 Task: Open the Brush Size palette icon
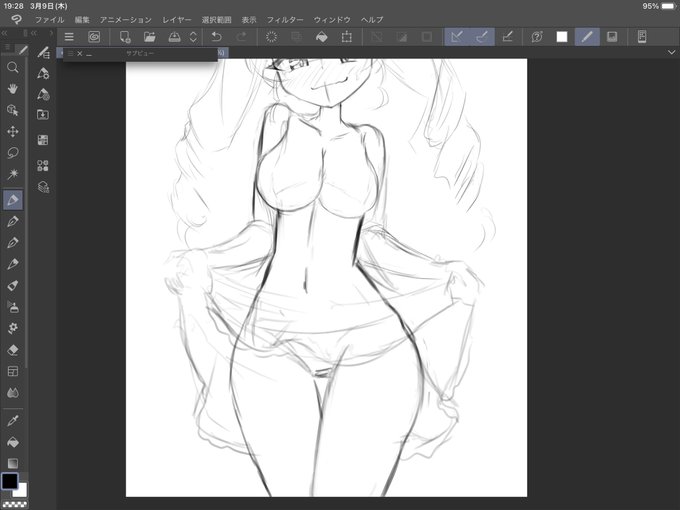click(x=43, y=94)
